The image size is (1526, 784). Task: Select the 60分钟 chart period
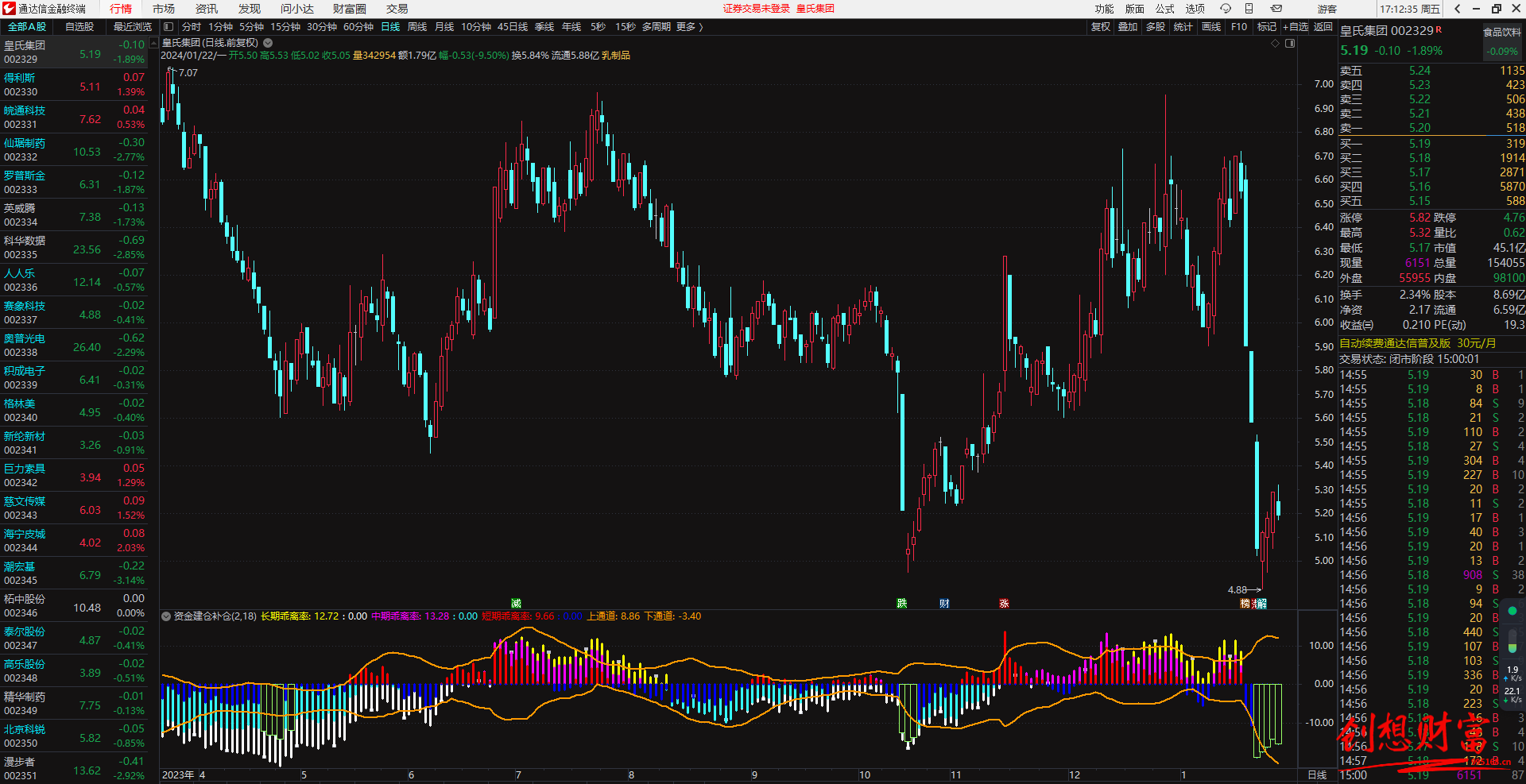click(358, 27)
